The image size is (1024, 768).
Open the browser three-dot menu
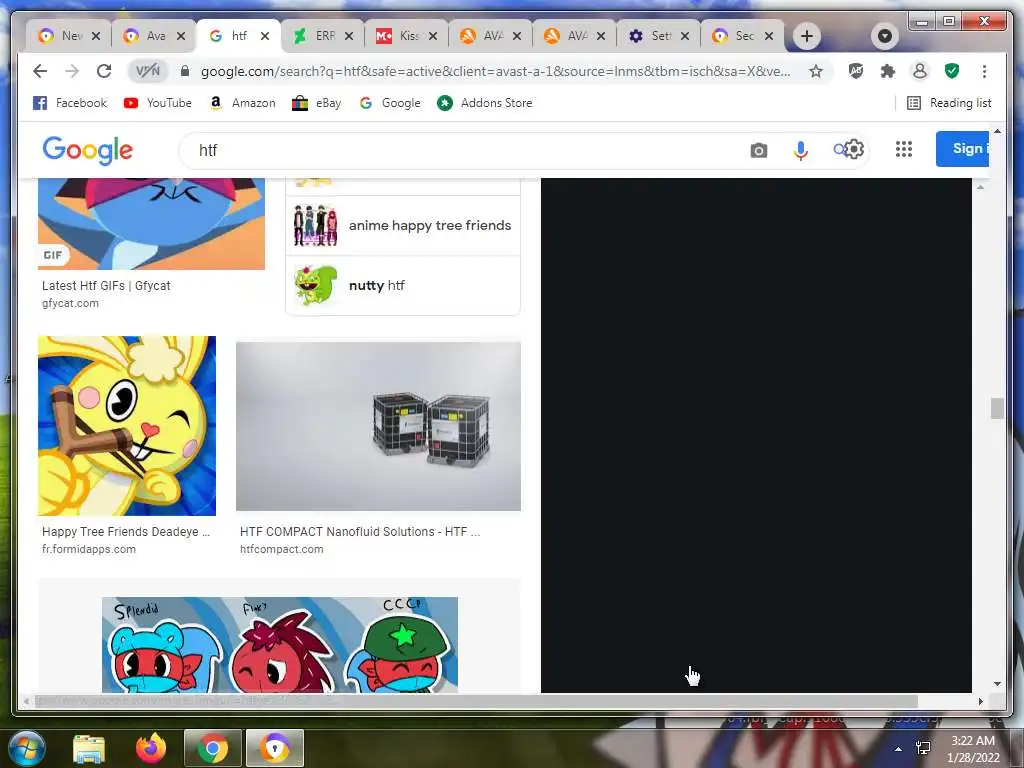pos(984,71)
